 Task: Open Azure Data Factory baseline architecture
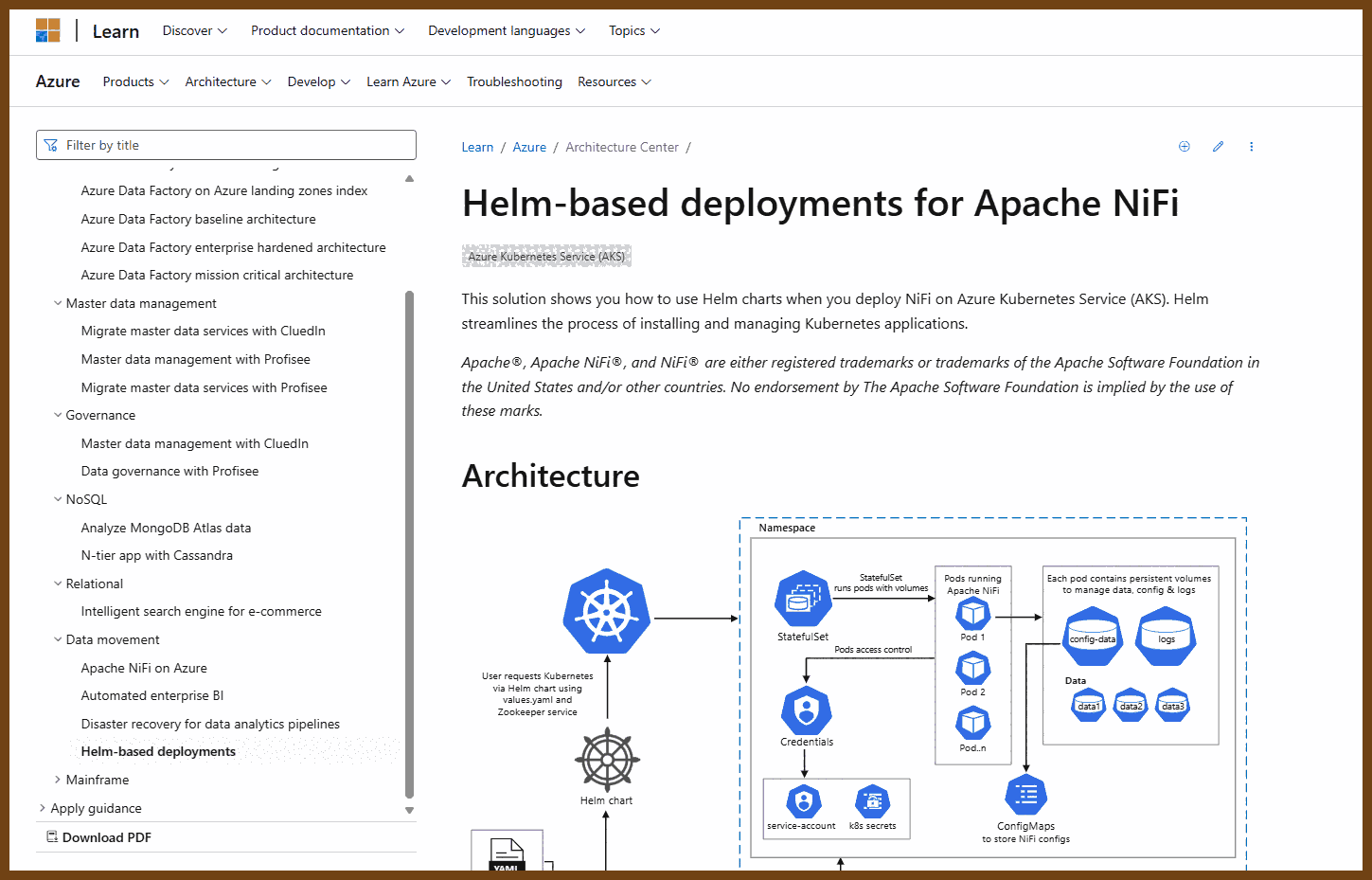coord(199,219)
